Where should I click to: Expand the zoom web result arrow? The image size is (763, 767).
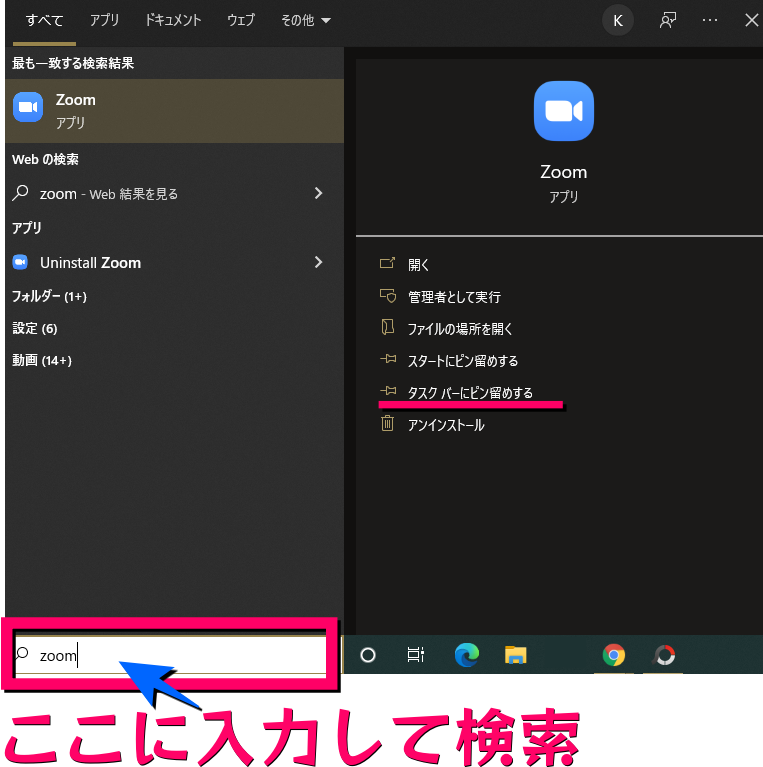[318, 193]
